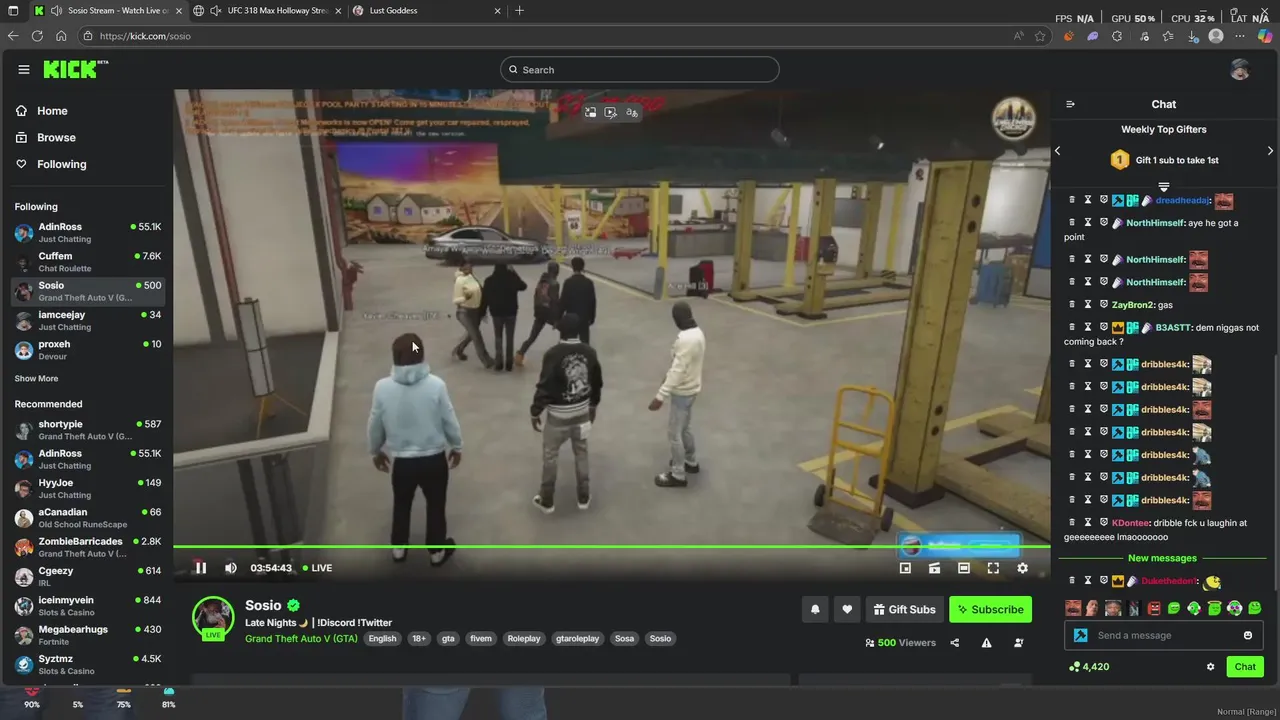Open browser downloads icon

click(1192, 36)
